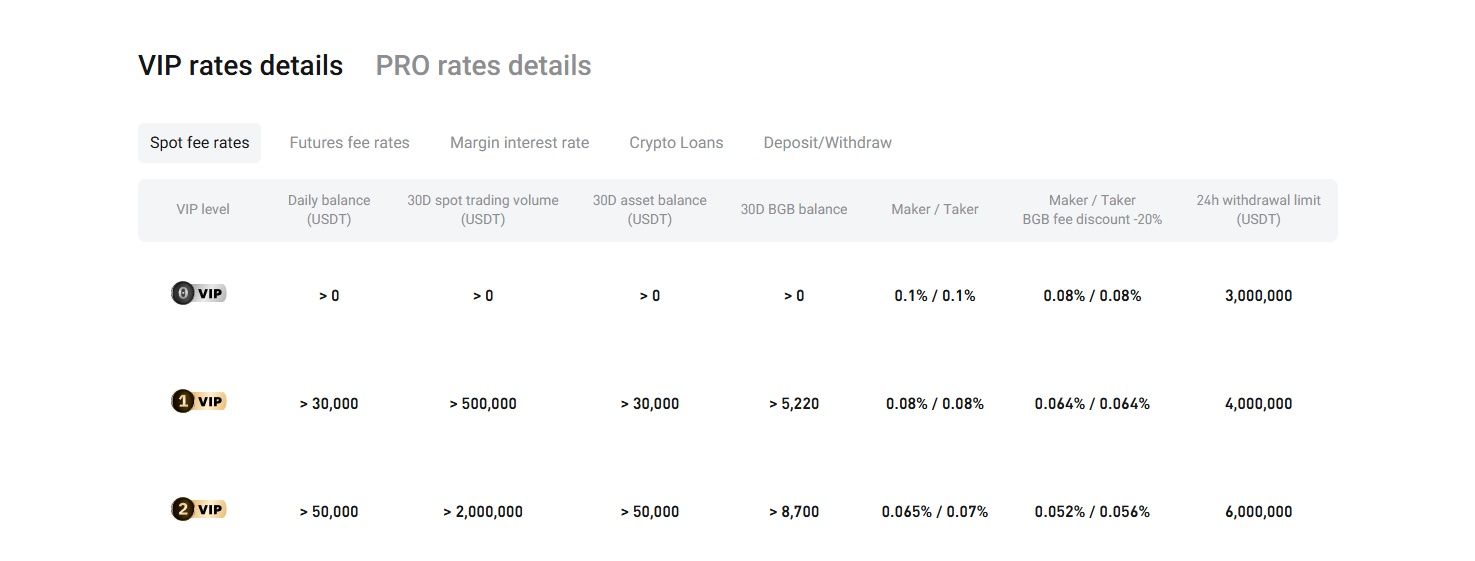Click the VIP 1 level badge
1475x561 pixels.
pos(199,402)
